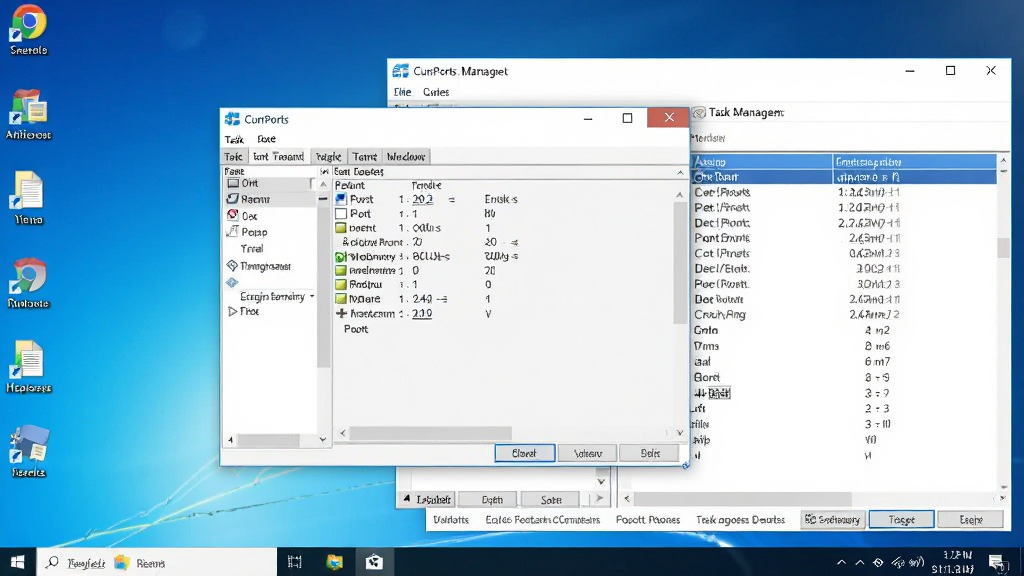Select the red Dex sidebar icon
The width and height of the screenshot is (1024, 576).
click(x=232, y=215)
